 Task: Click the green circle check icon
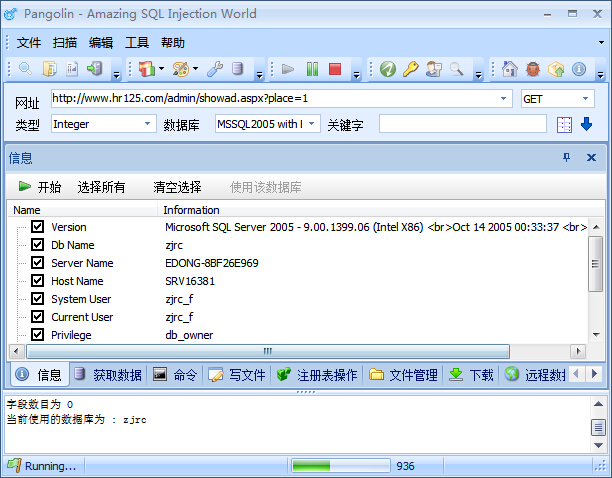coord(388,69)
